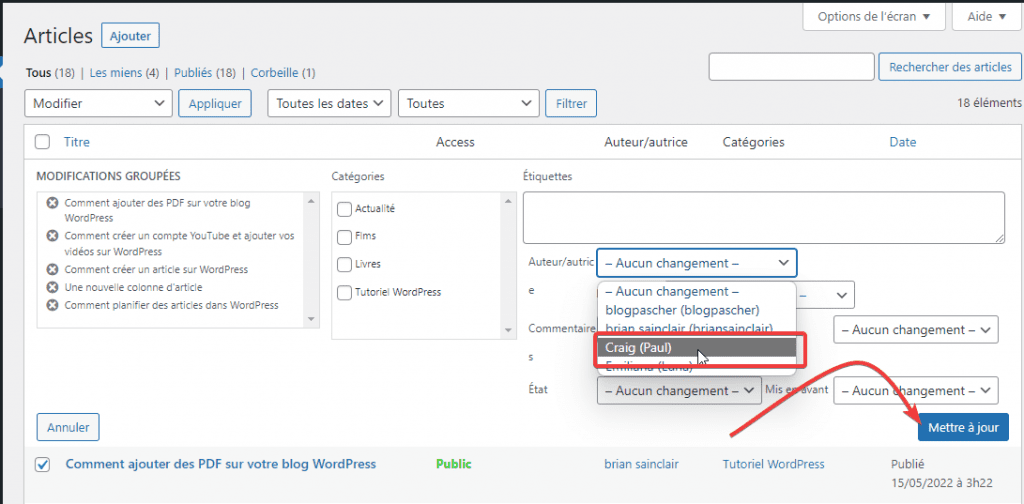
Task: Tick the Actualité category checkbox
Action: [x=344, y=209]
